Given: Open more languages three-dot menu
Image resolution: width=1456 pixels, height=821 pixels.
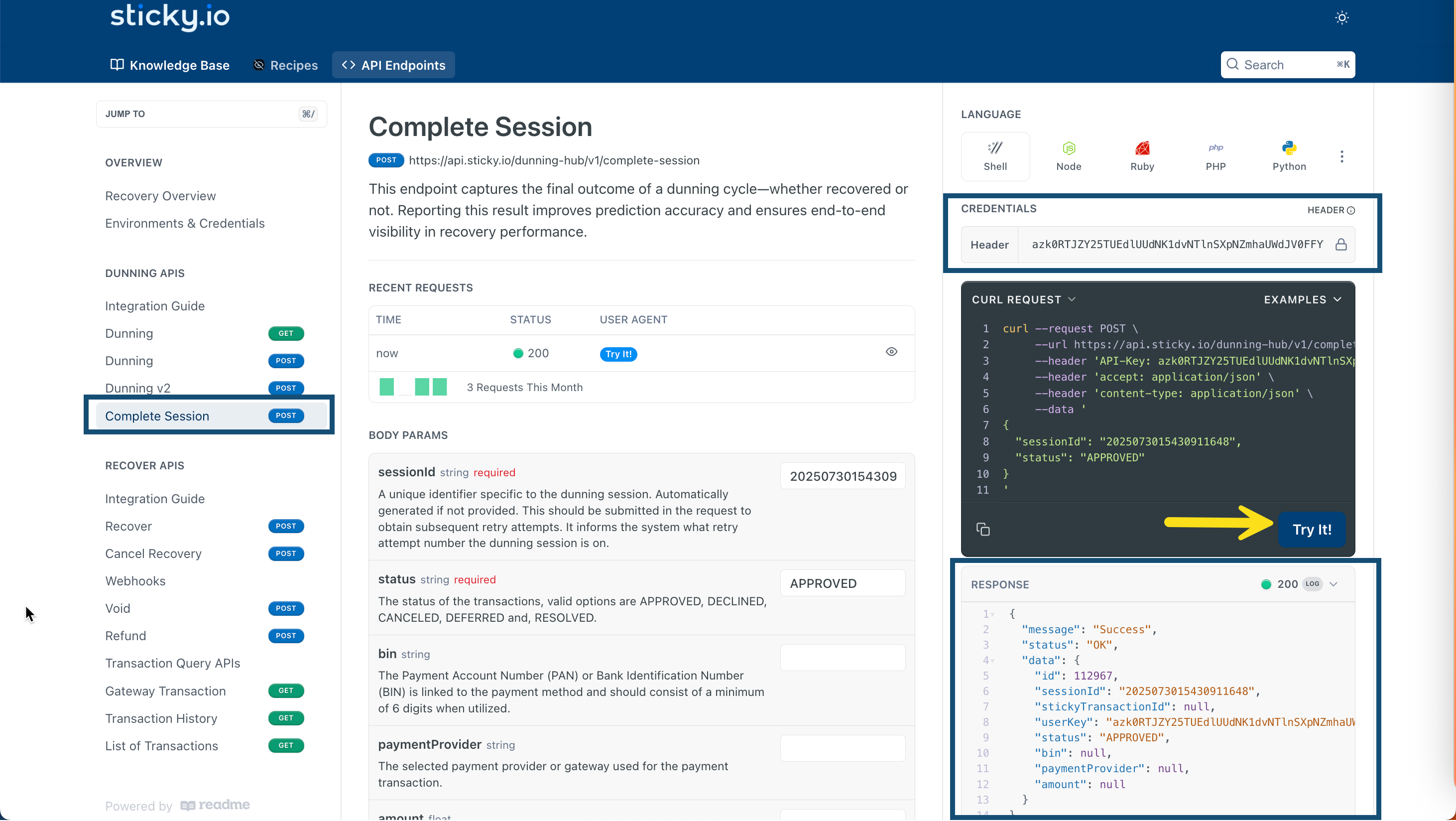Looking at the screenshot, I should click(x=1342, y=156).
